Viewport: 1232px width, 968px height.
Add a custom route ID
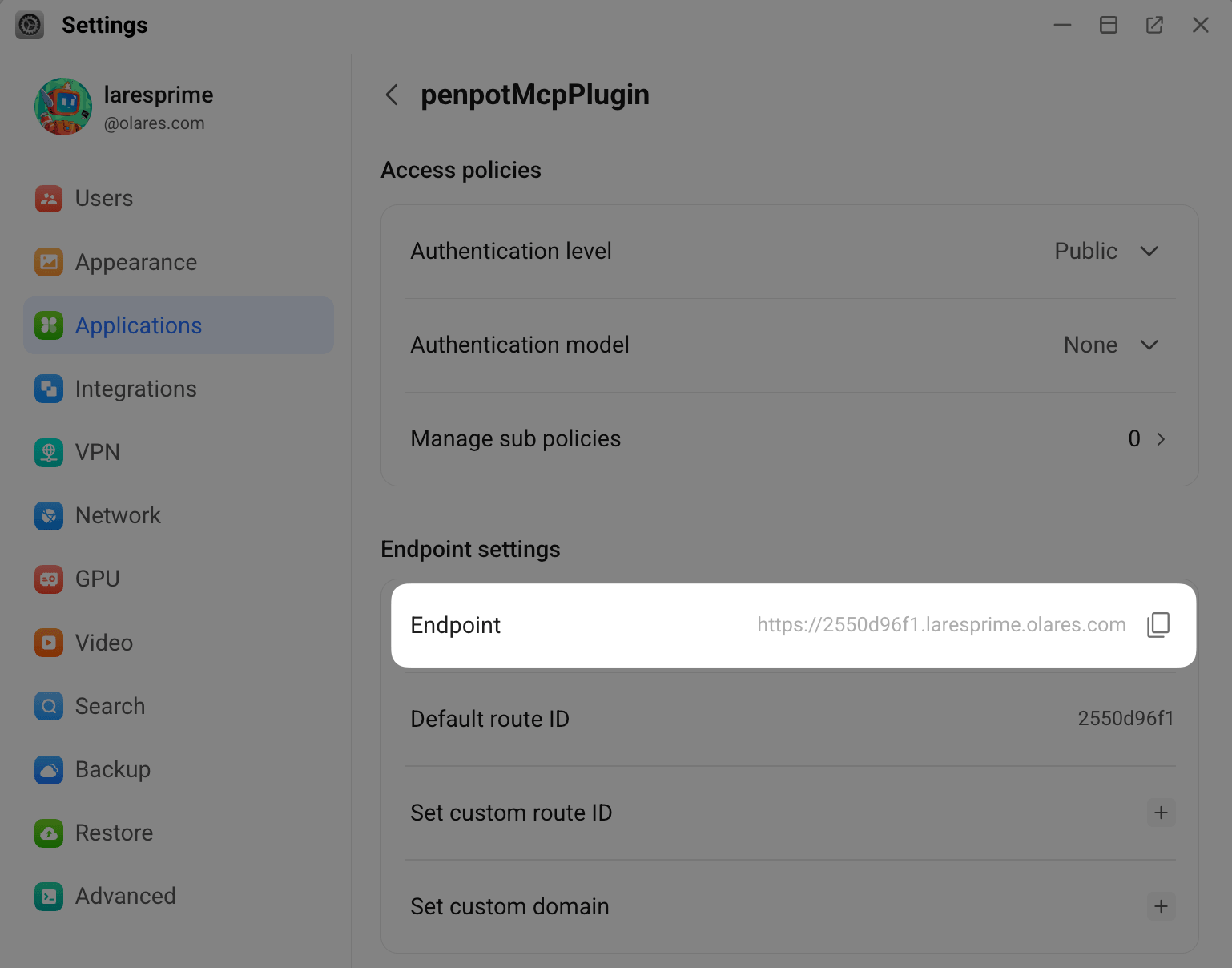(x=1161, y=813)
